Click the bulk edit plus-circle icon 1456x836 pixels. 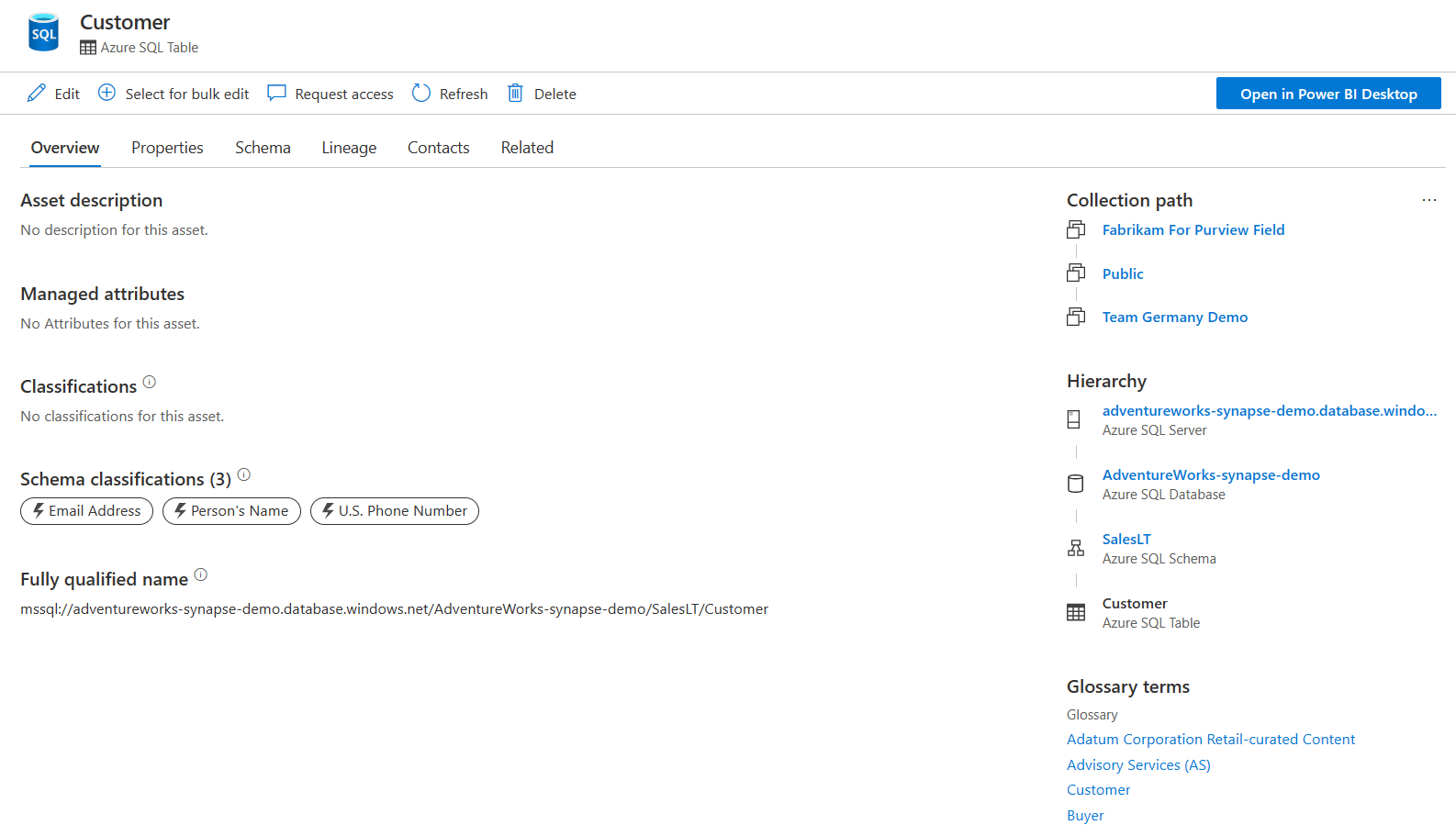click(x=106, y=93)
